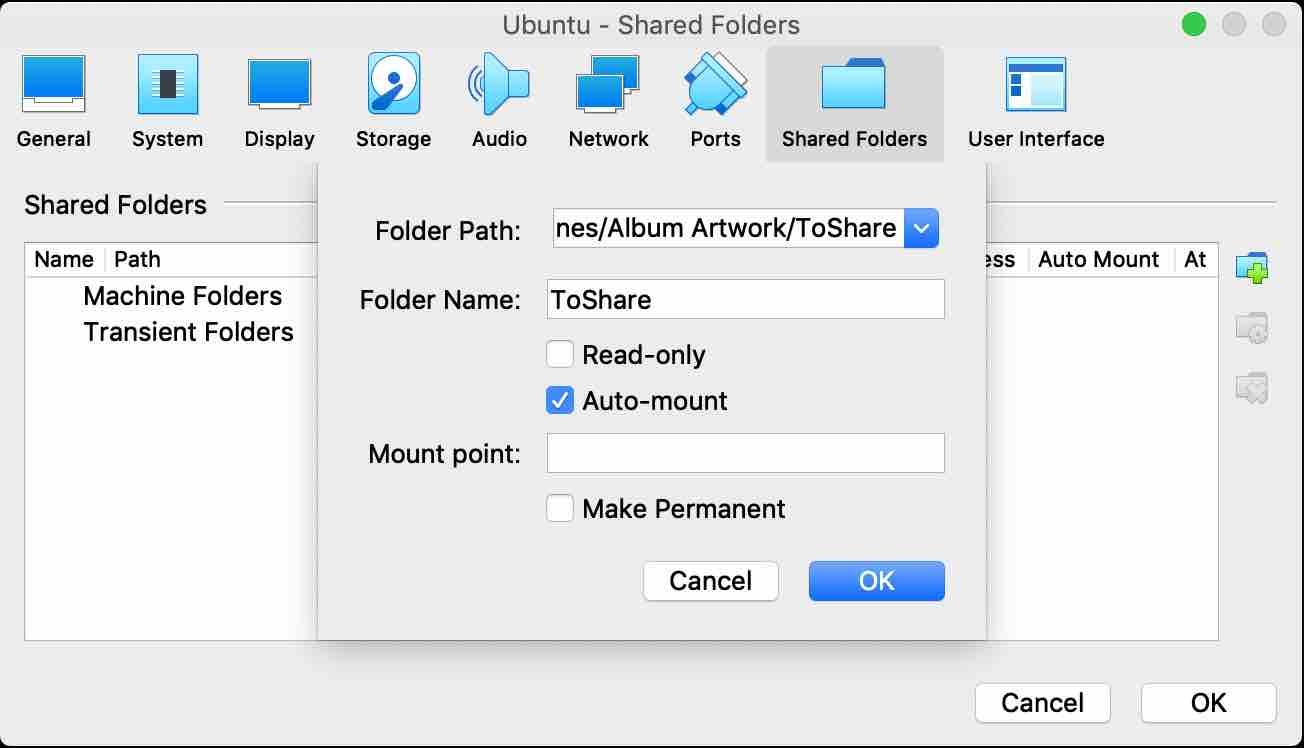Viewport: 1304px width, 748px height.
Task: Open the Audio settings page
Action: pyautogui.click(x=499, y=97)
